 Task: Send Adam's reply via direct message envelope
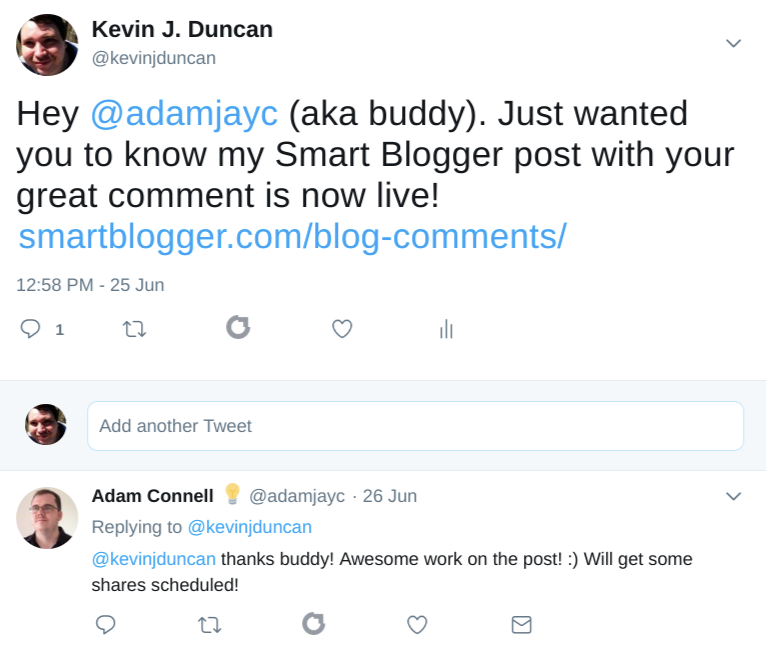(521, 625)
